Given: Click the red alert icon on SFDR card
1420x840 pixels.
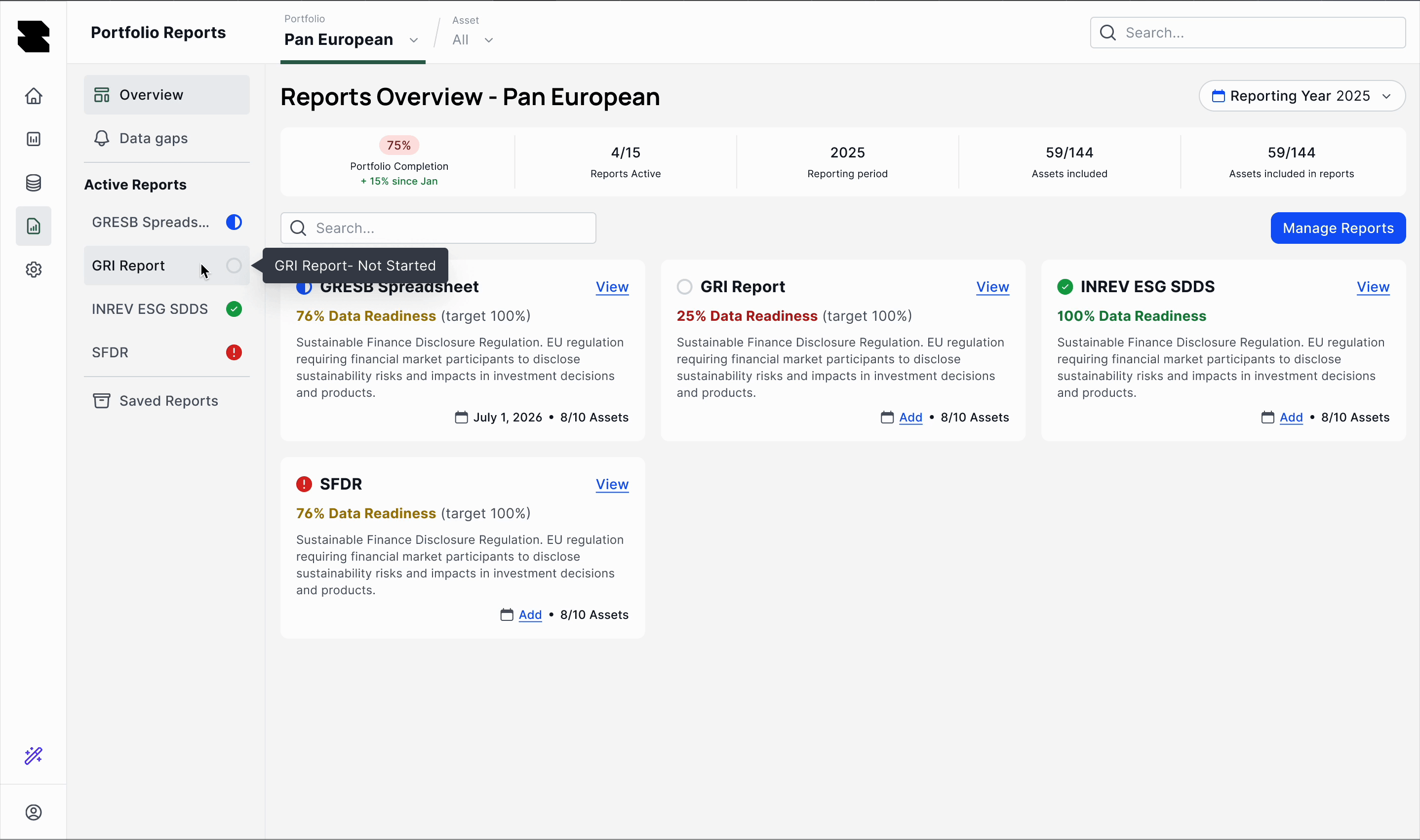Looking at the screenshot, I should coord(304,484).
